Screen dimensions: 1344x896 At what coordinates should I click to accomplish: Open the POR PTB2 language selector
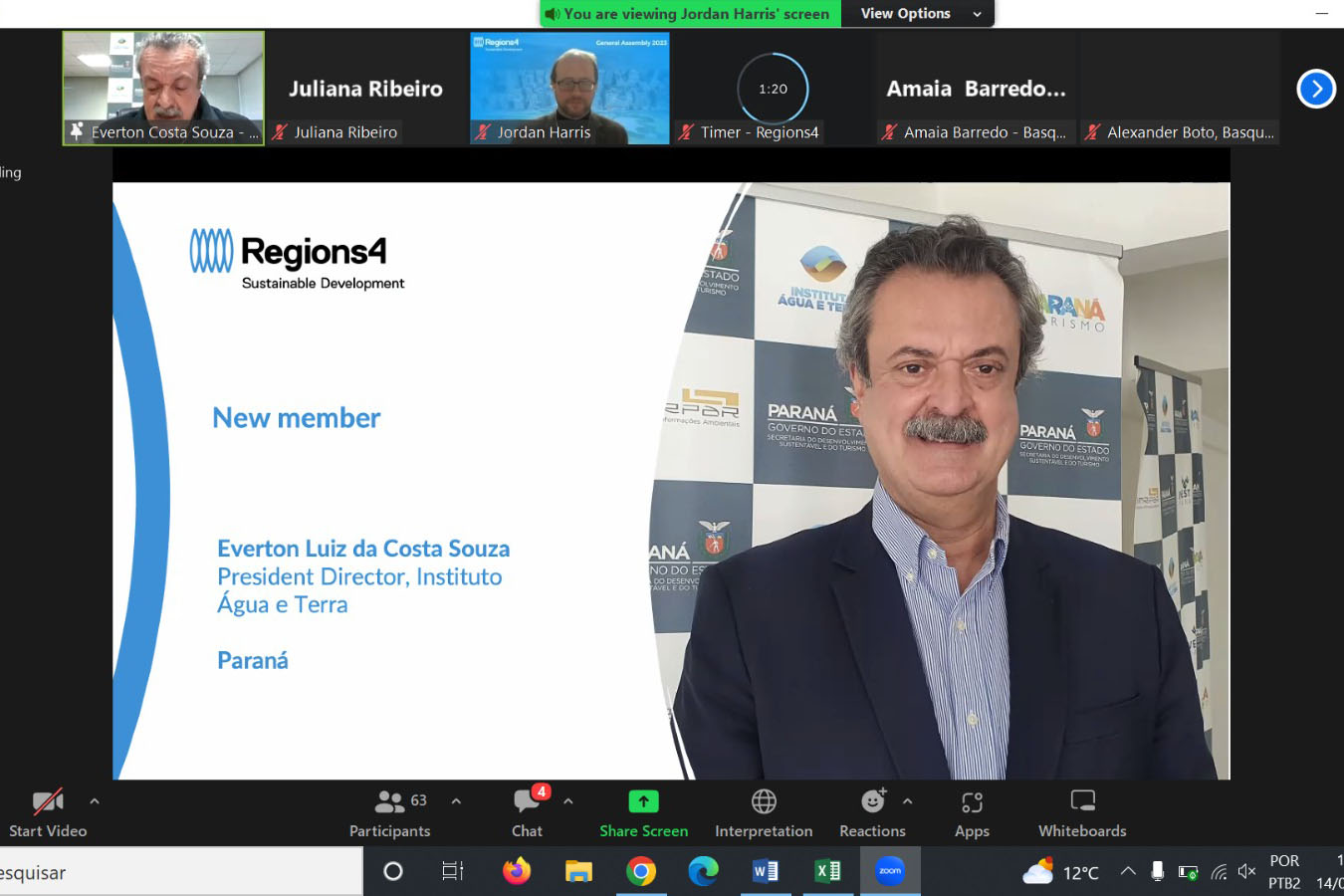point(1284,872)
